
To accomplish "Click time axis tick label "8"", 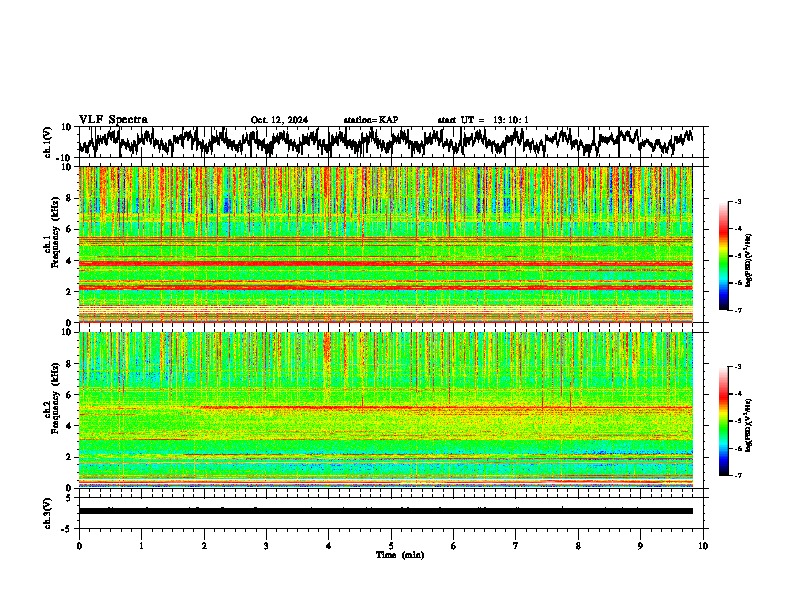I will (x=578, y=546).
